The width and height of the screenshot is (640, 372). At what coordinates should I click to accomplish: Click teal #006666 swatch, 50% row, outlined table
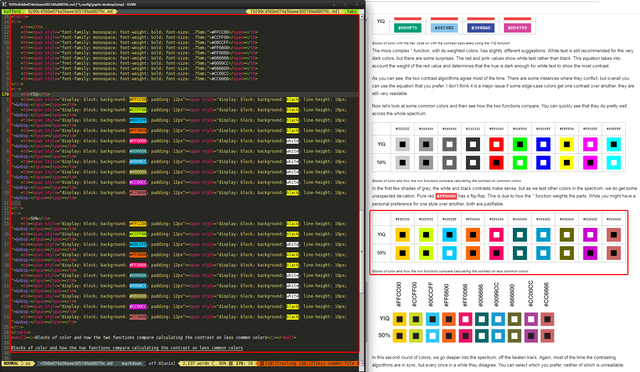click(520, 253)
